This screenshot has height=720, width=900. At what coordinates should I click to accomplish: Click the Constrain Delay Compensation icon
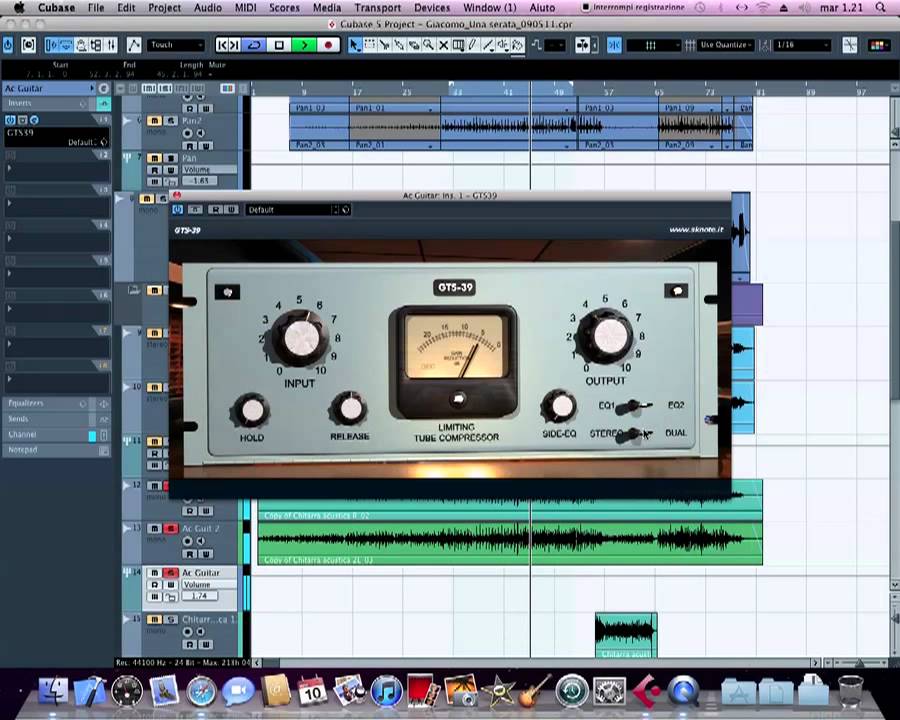(x=28, y=45)
